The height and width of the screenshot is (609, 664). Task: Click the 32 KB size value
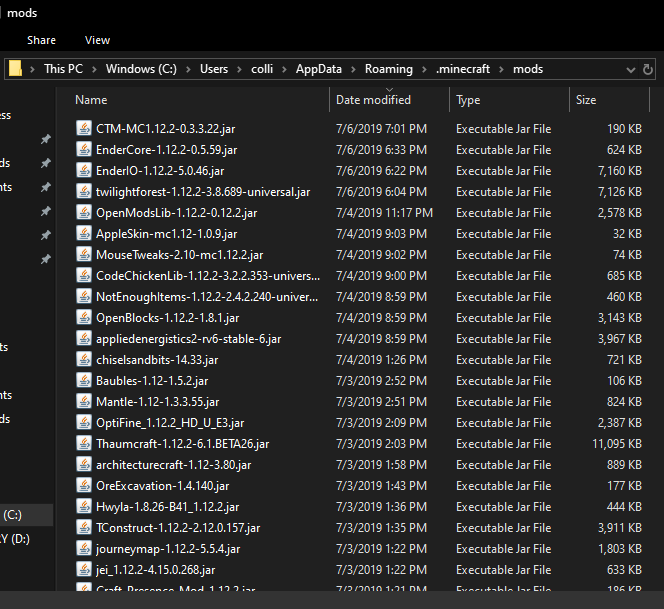pyautogui.click(x=628, y=234)
